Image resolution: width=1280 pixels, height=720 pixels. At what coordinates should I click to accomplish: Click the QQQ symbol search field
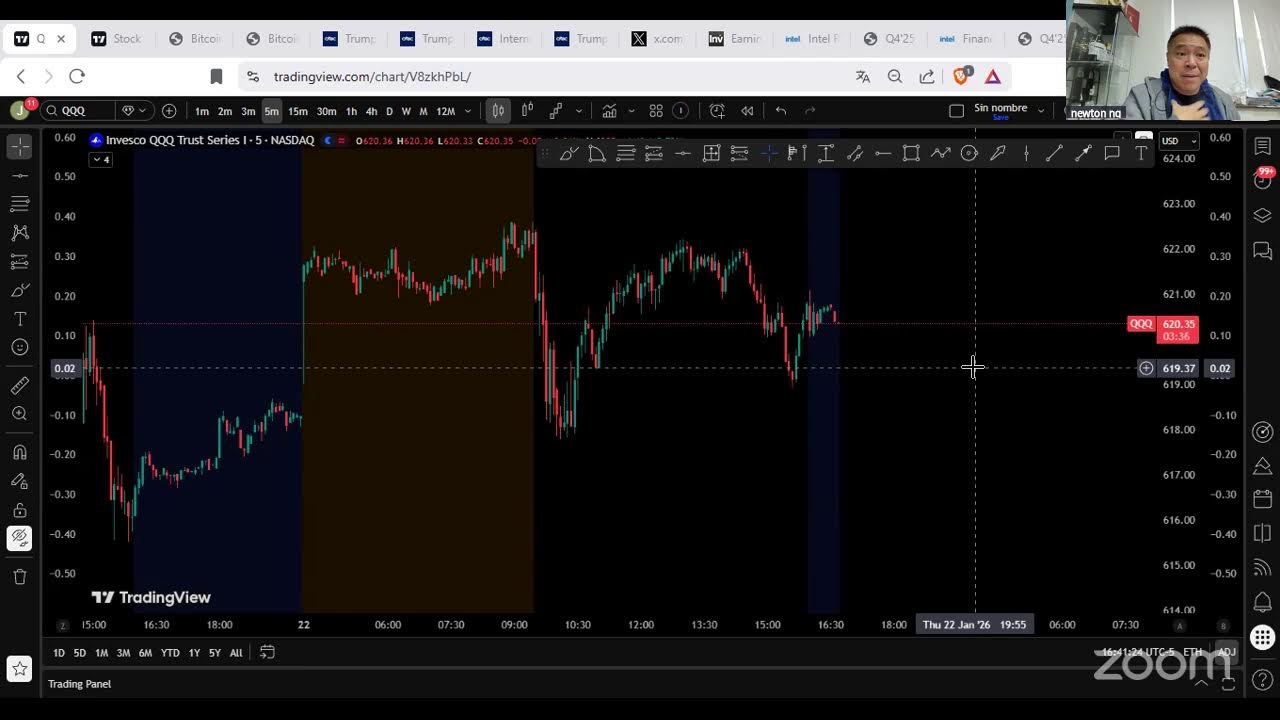[x=78, y=111]
